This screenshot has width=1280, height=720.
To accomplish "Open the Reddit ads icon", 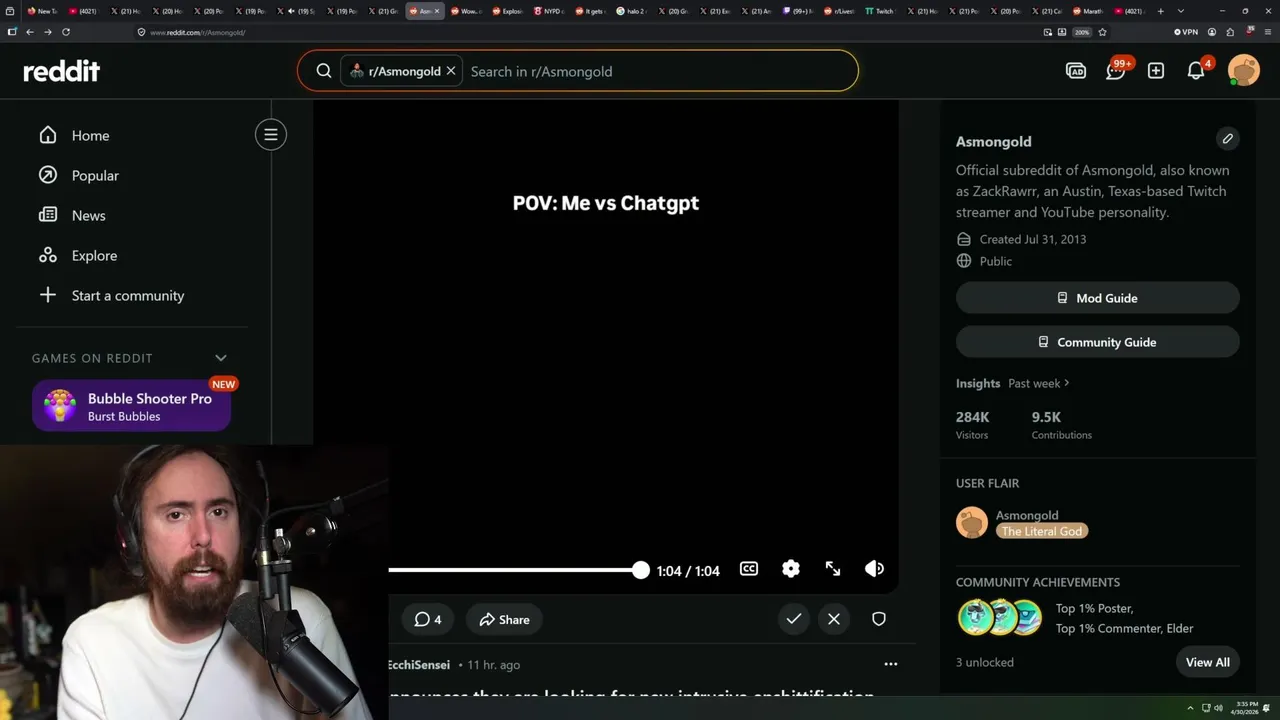I will [1076, 71].
